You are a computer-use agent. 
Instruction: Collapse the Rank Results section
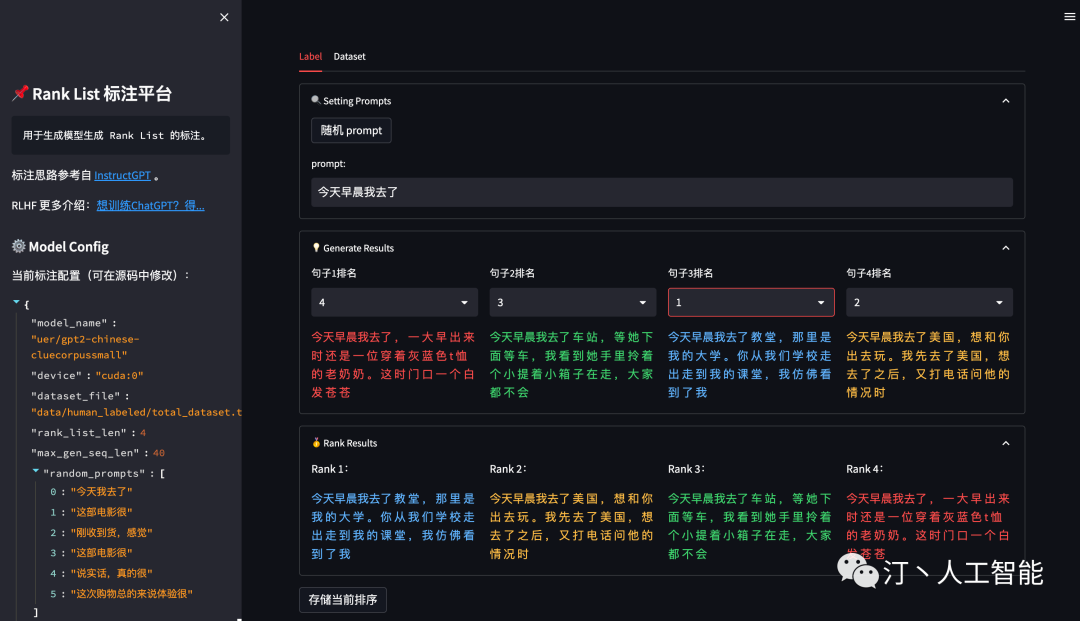(1005, 442)
